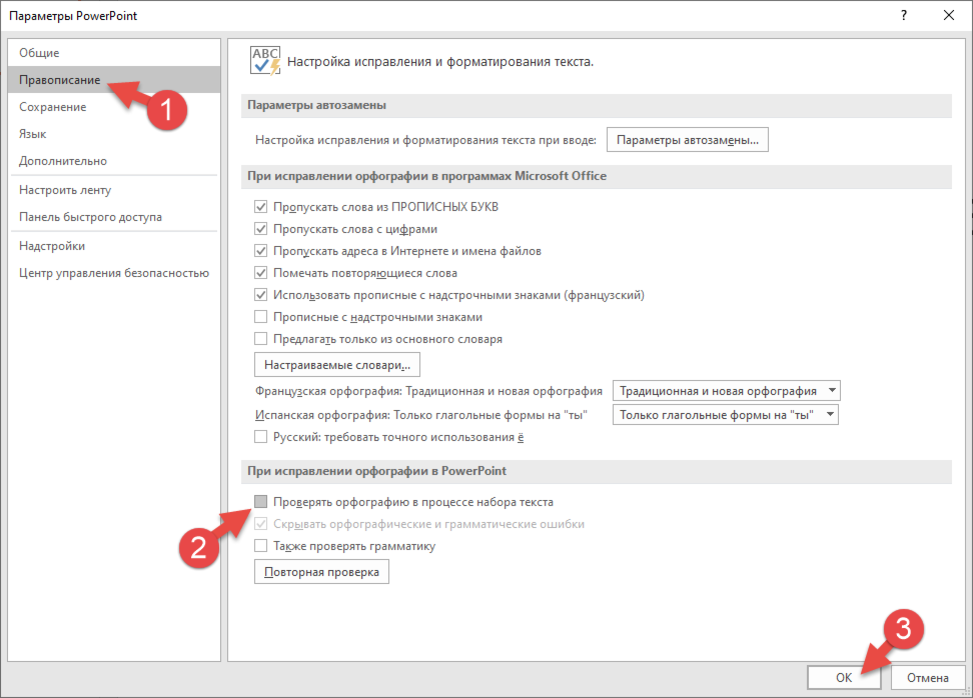973x698 pixels.
Task: Enable 'Прописные с надстрочными знаками' checkbox
Action: 261,317
